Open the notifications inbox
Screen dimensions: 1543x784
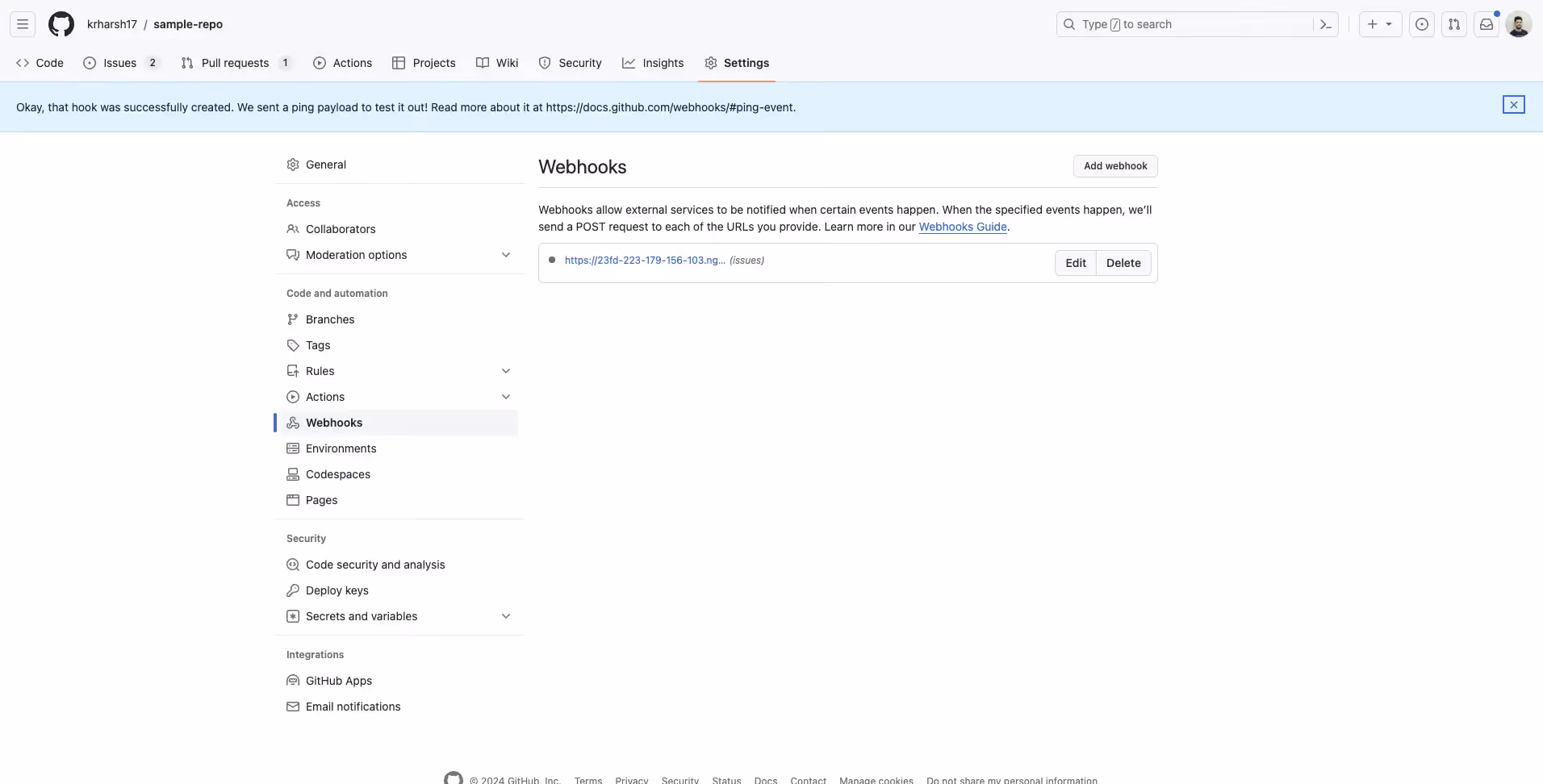pos(1487,24)
